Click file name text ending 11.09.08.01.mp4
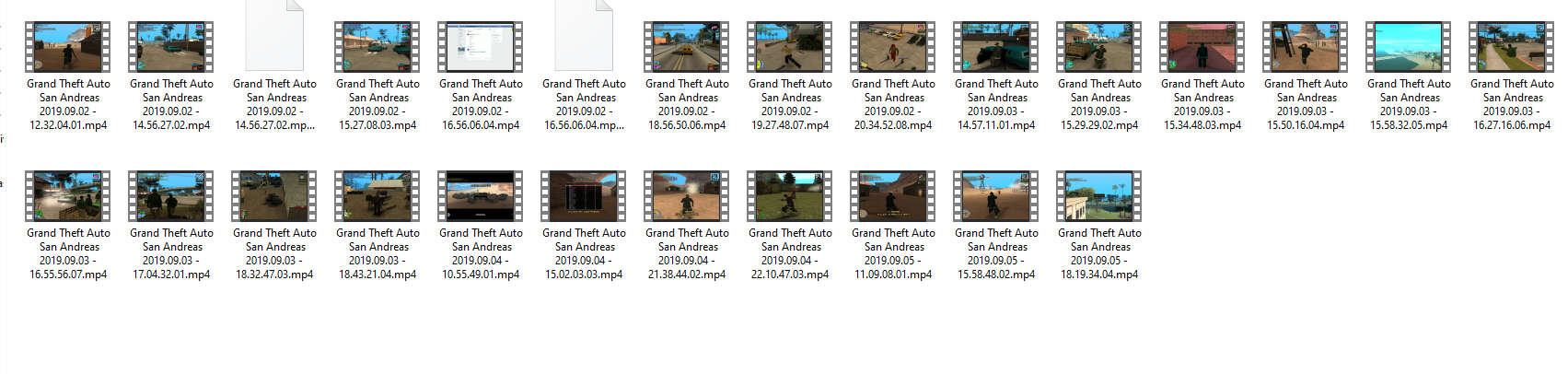Image resolution: width=1568 pixels, height=374 pixels. point(893,253)
